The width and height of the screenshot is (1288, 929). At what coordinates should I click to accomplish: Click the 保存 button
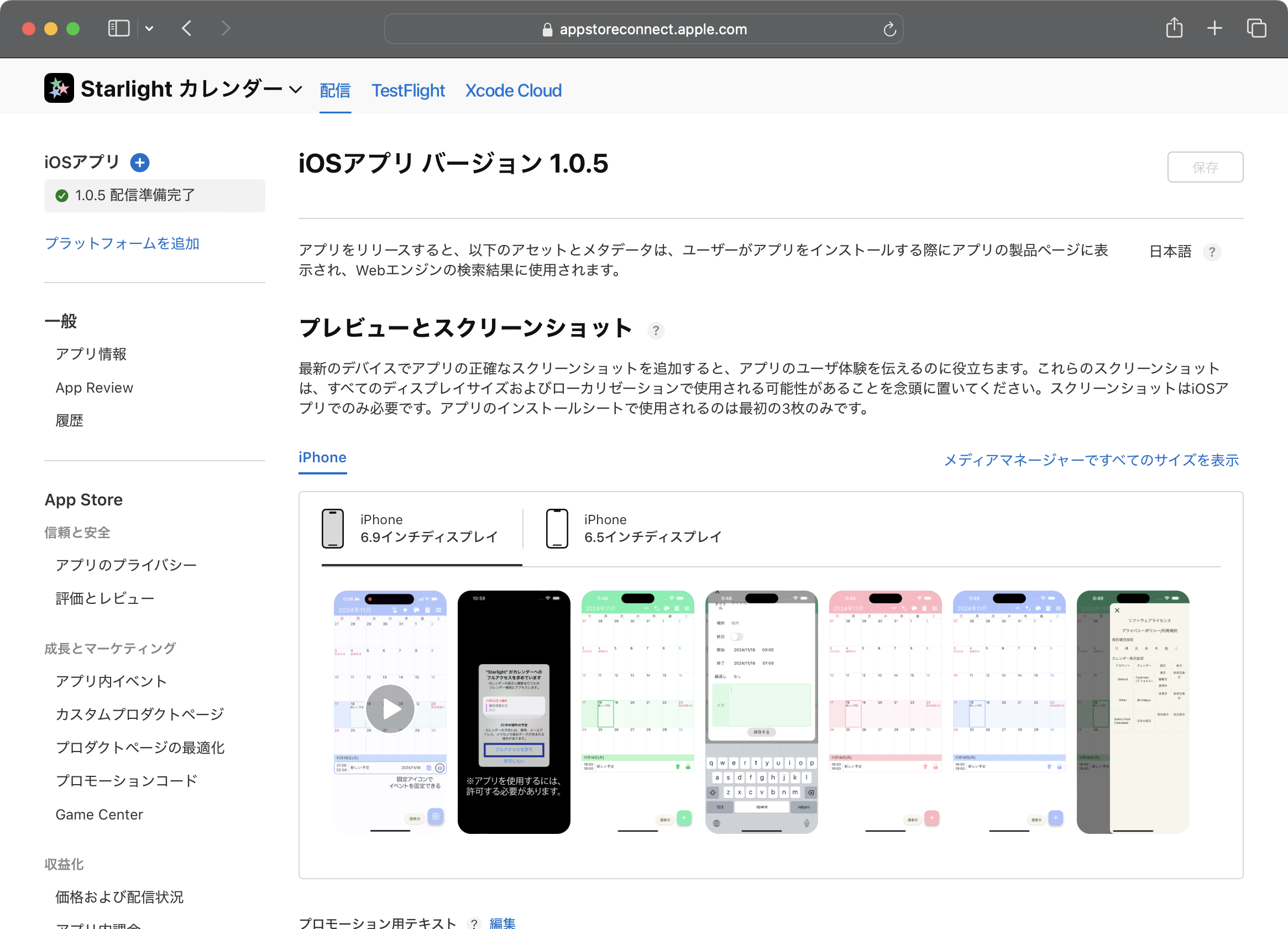click(1205, 167)
